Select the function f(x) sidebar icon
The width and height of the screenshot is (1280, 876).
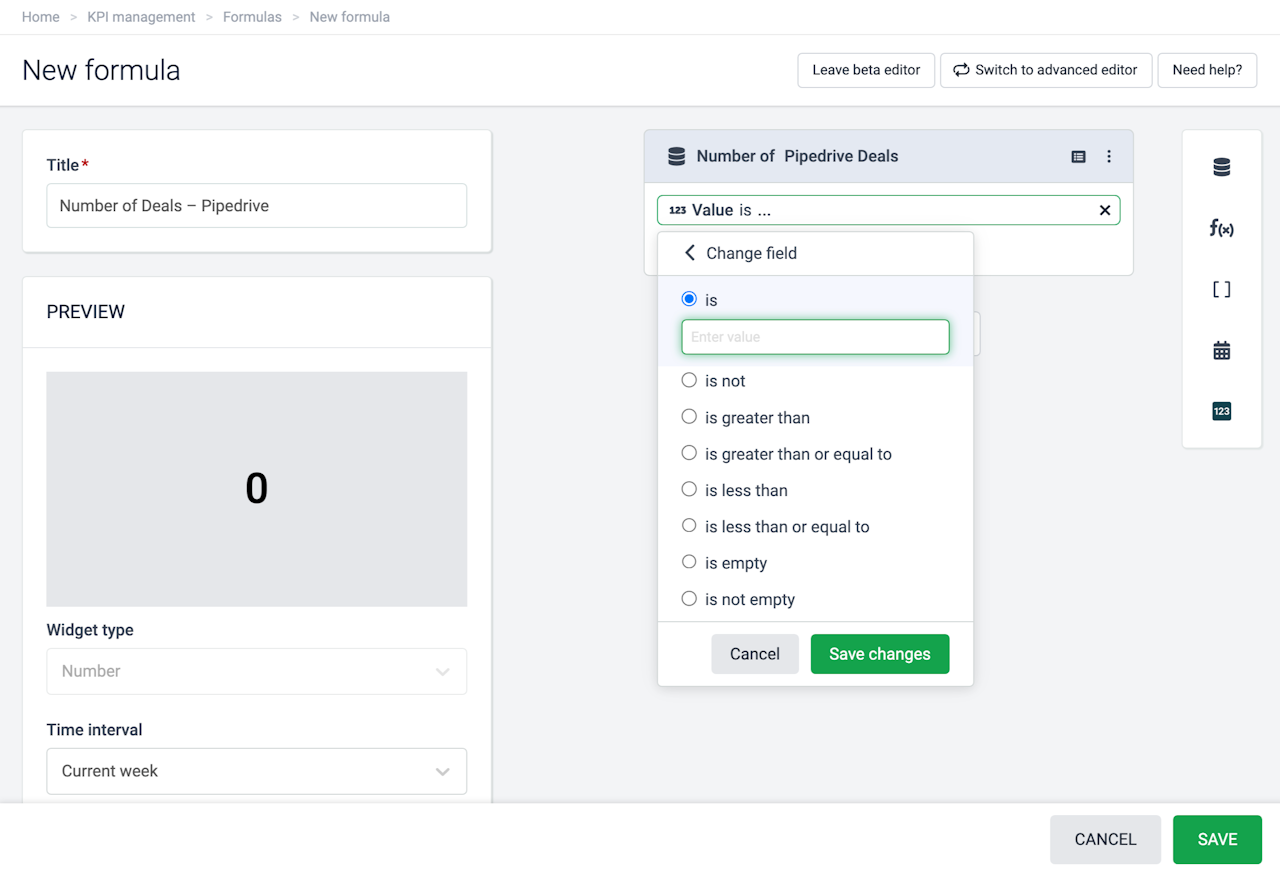tap(1221, 229)
